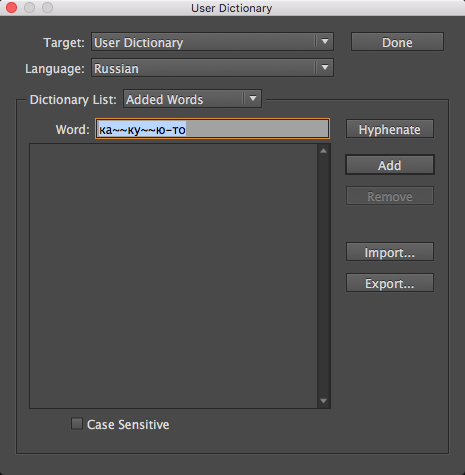Click the Export... button
This screenshot has height=475, width=465.
(390, 283)
